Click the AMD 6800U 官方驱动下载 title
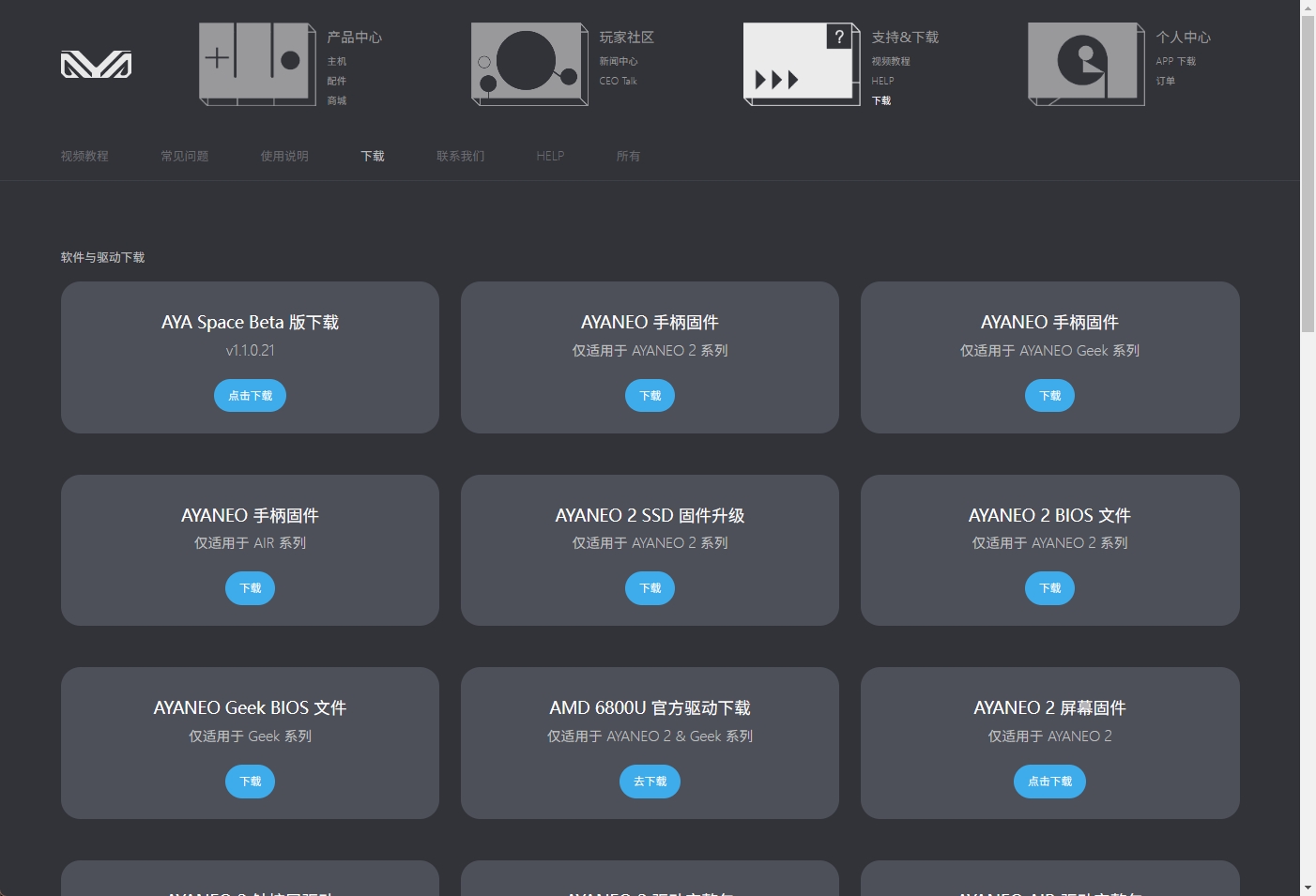Image resolution: width=1316 pixels, height=896 pixels. pos(650,708)
